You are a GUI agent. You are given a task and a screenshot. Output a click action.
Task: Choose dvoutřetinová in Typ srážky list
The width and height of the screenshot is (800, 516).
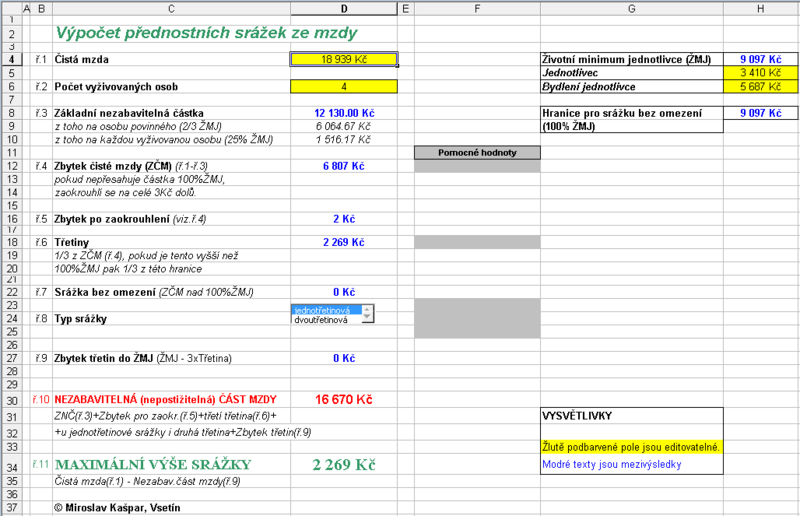click(327, 320)
